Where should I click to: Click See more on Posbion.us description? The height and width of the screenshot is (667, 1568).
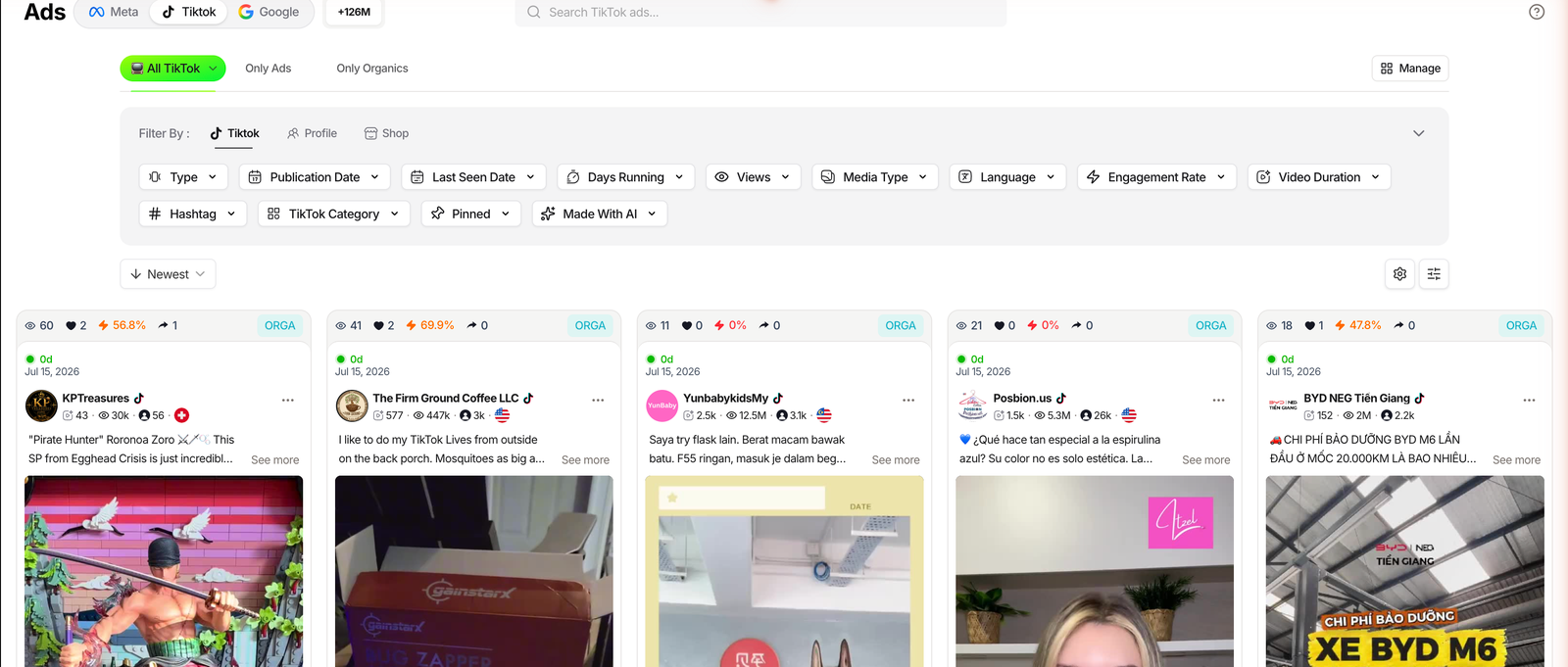click(1205, 459)
